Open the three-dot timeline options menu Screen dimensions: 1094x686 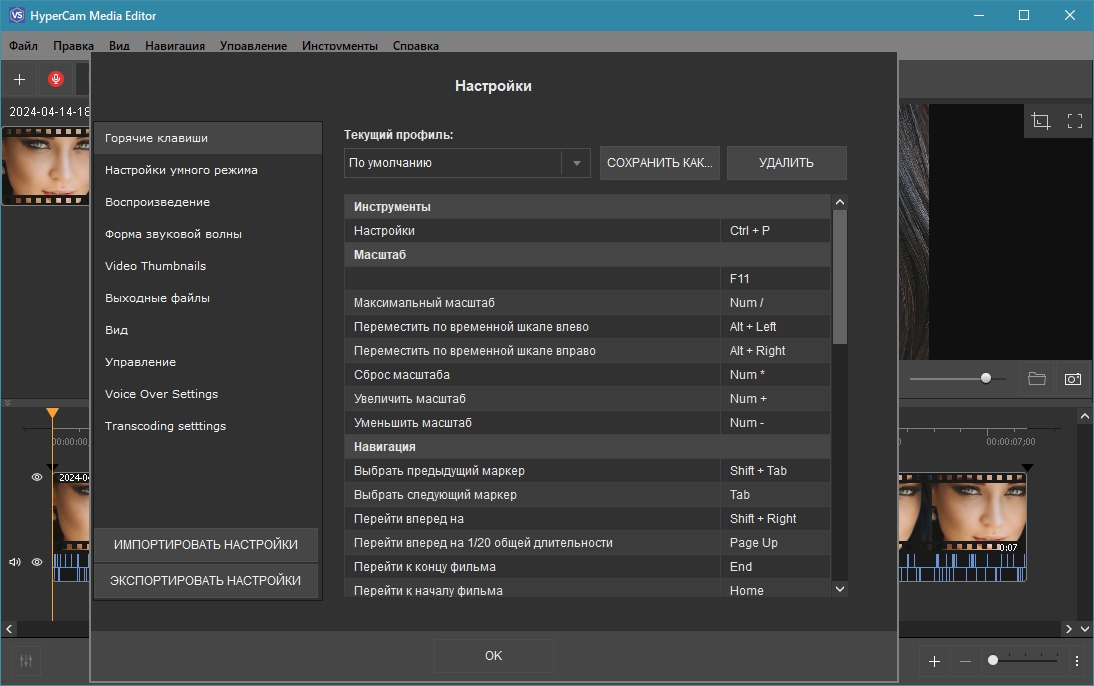point(1076,661)
